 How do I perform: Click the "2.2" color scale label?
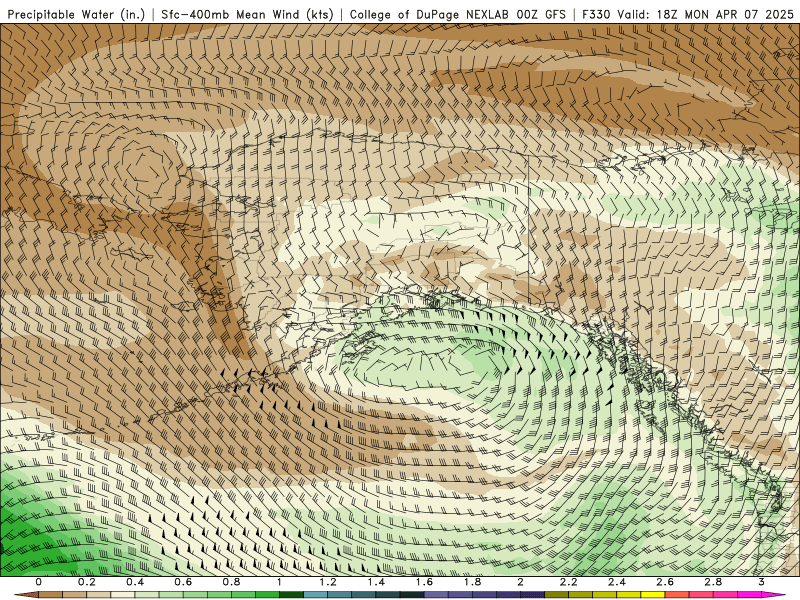pyautogui.click(x=569, y=582)
